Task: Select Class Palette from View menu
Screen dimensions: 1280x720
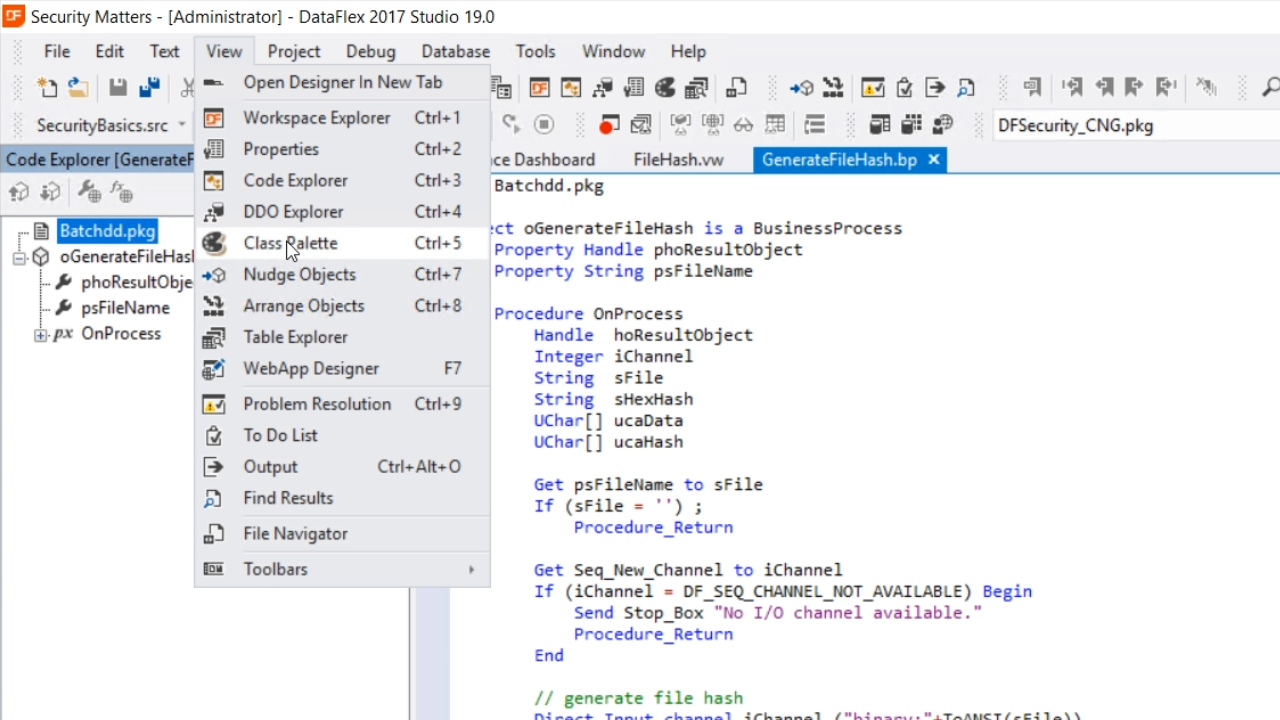Action: click(x=290, y=243)
